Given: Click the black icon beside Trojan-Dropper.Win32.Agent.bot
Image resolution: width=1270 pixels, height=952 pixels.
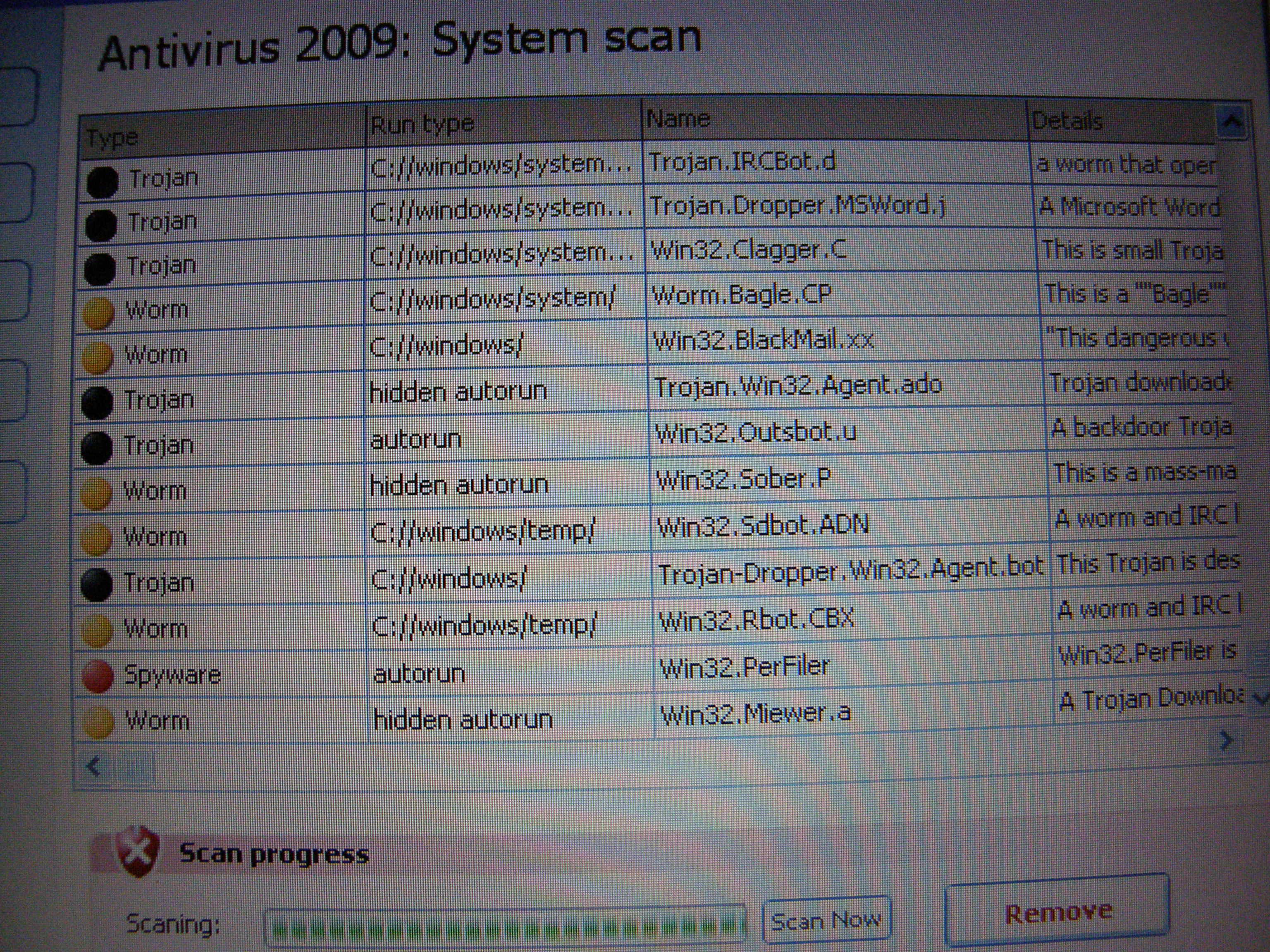Looking at the screenshot, I should pos(96,584).
